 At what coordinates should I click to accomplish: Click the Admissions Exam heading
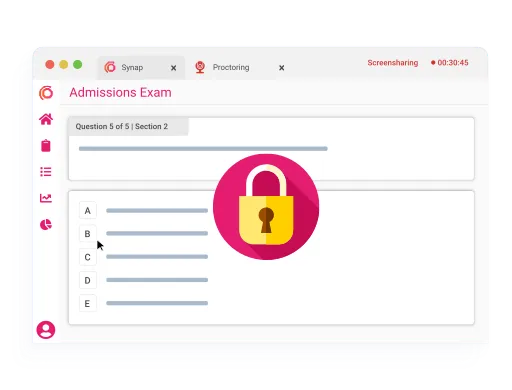[120, 92]
